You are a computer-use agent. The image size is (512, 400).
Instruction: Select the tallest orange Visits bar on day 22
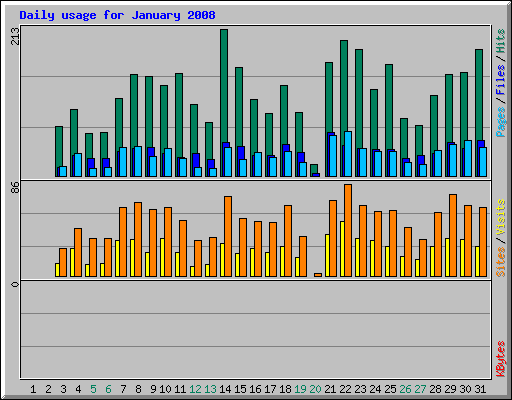coord(348,230)
